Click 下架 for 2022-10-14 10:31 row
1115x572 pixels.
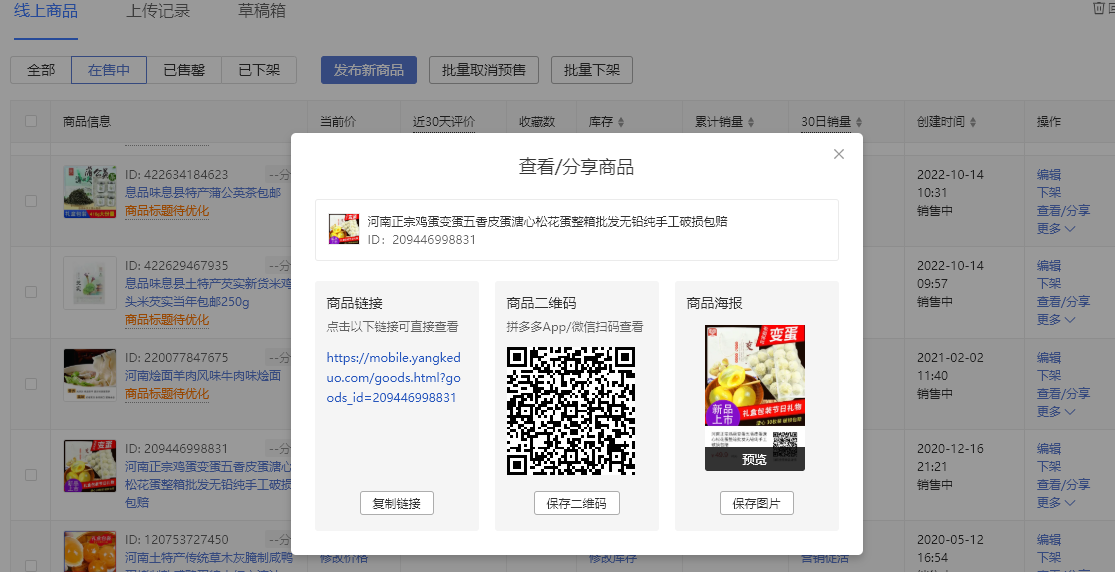point(1049,192)
